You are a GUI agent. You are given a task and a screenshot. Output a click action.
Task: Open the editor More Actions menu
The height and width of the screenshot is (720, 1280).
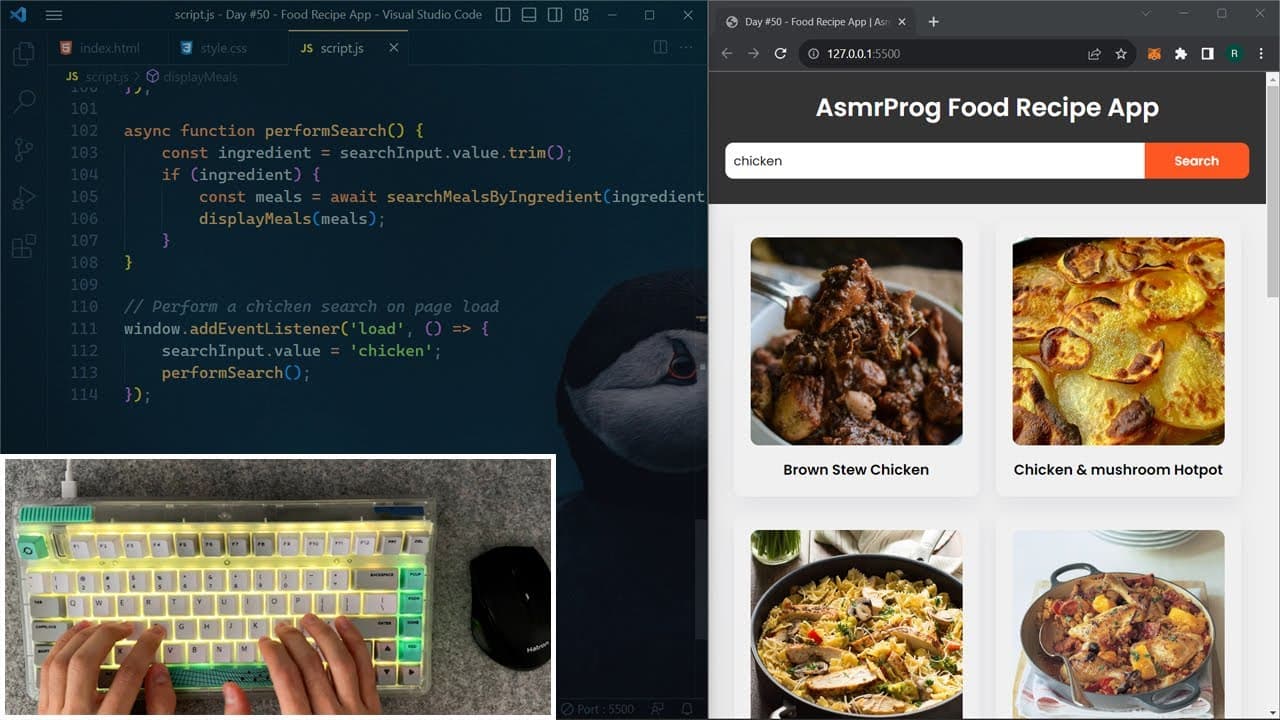(686, 48)
